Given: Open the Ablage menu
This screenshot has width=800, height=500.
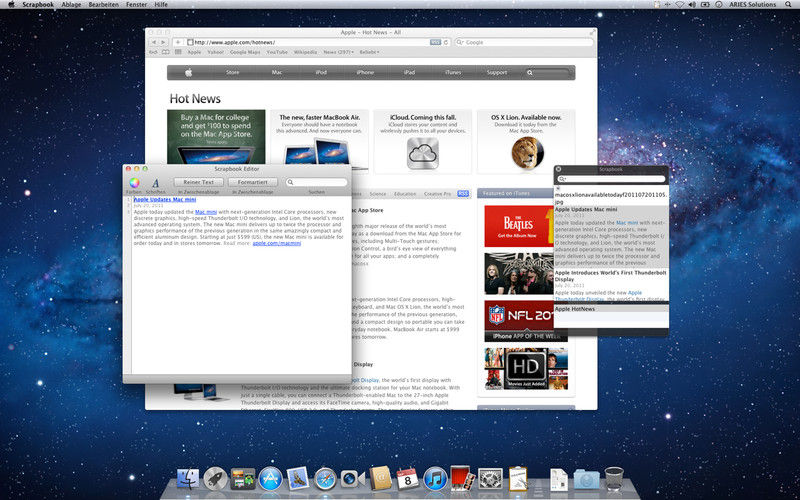Looking at the screenshot, I should pos(71,5).
